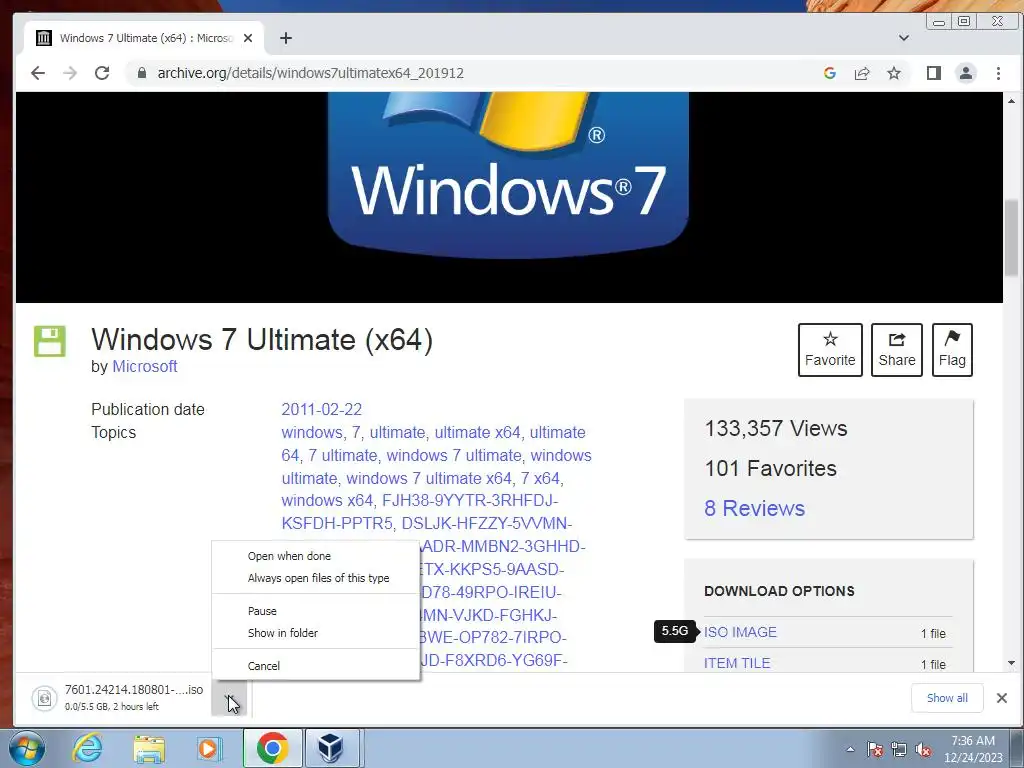The width and height of the screenshot is (1024, 768).
Task: Open the 8 Reviews link
Action: coord(754,508)
